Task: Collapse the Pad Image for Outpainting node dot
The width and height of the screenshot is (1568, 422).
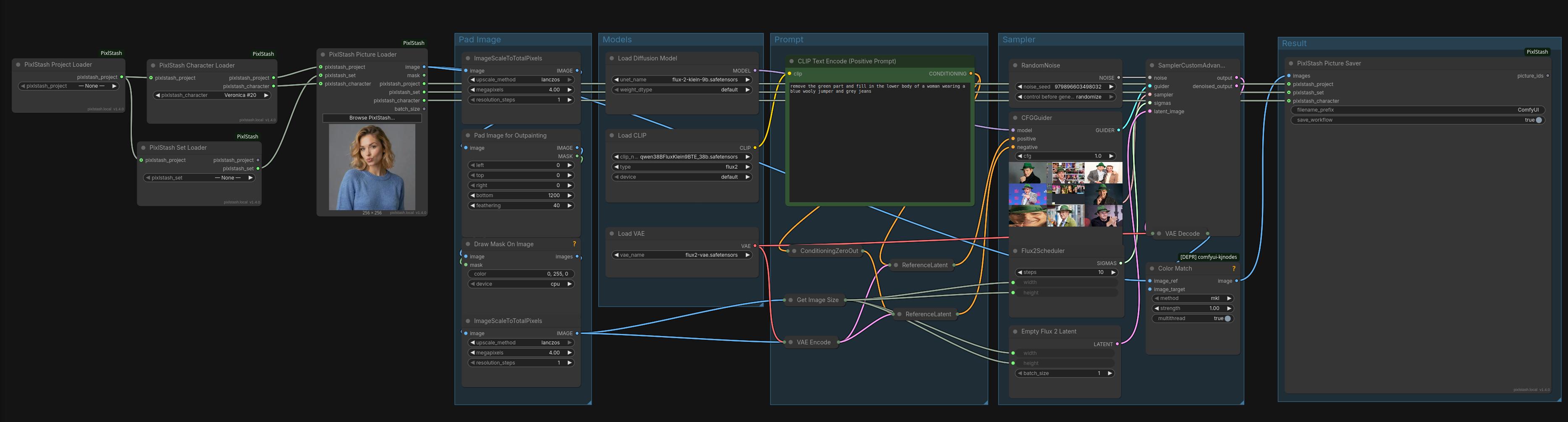Action: click(x=467, y=135)
